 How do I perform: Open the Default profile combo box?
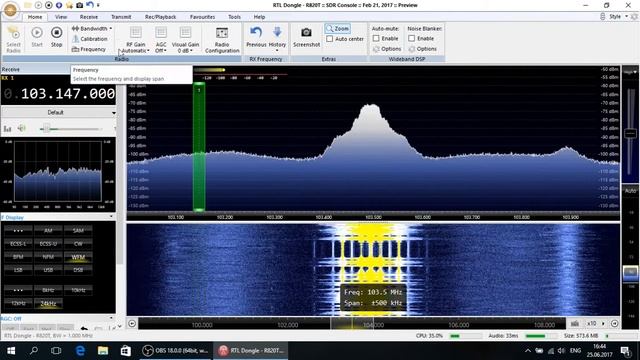click(58, 113)
